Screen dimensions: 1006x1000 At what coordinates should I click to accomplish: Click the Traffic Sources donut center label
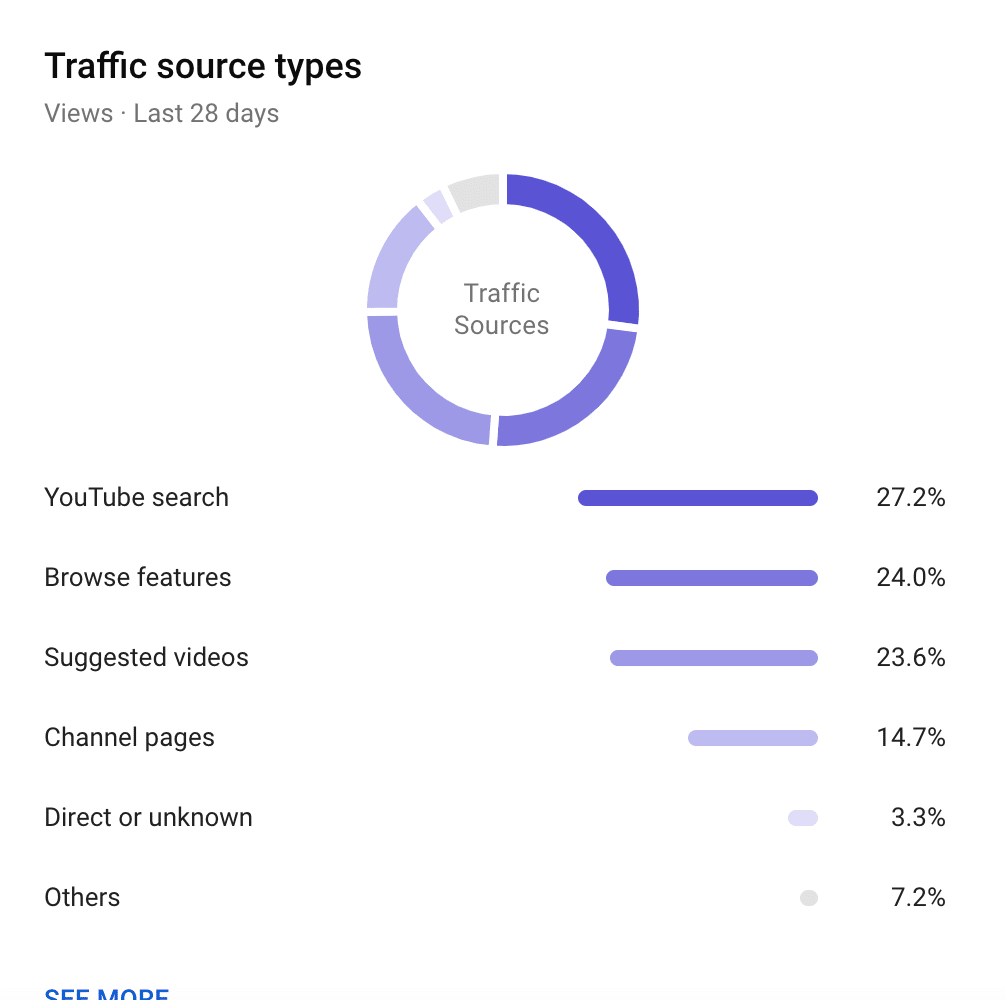pyautogui.click(x=502, y=309)
